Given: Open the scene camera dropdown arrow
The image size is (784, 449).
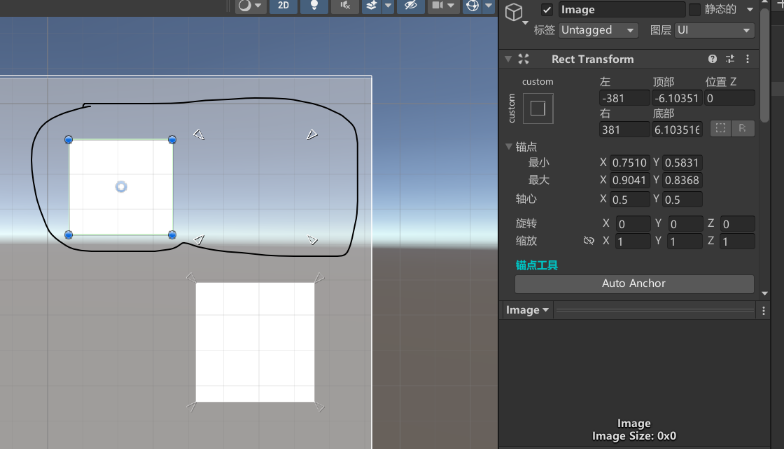Looking at the screenshot, I should [451, 6].
